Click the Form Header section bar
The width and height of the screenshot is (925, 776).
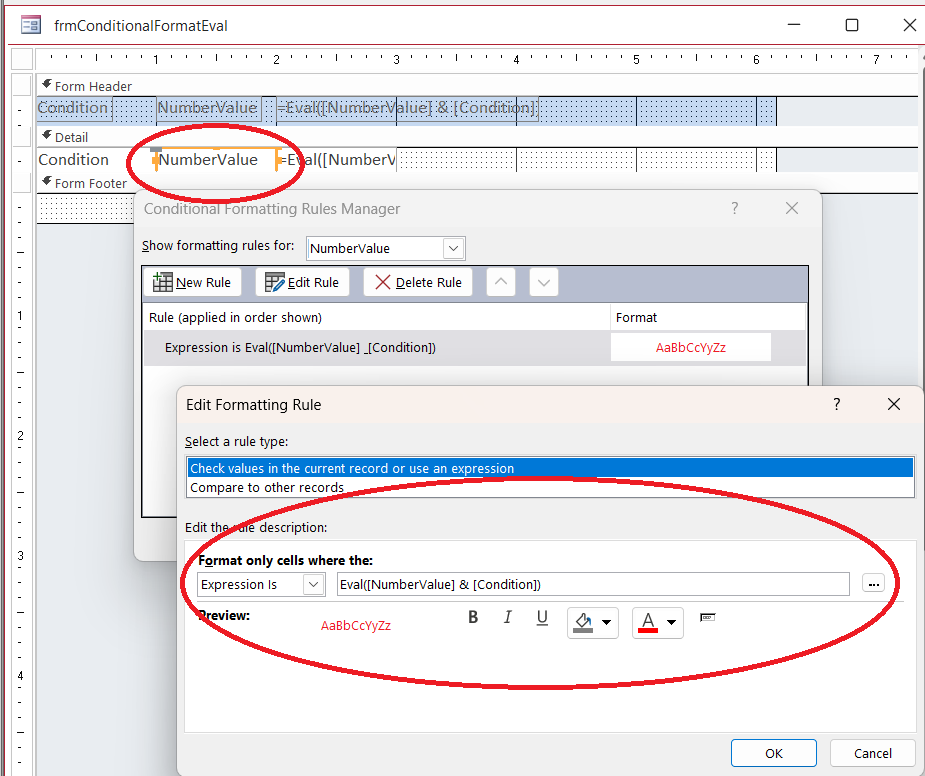[x=477, y=86]
